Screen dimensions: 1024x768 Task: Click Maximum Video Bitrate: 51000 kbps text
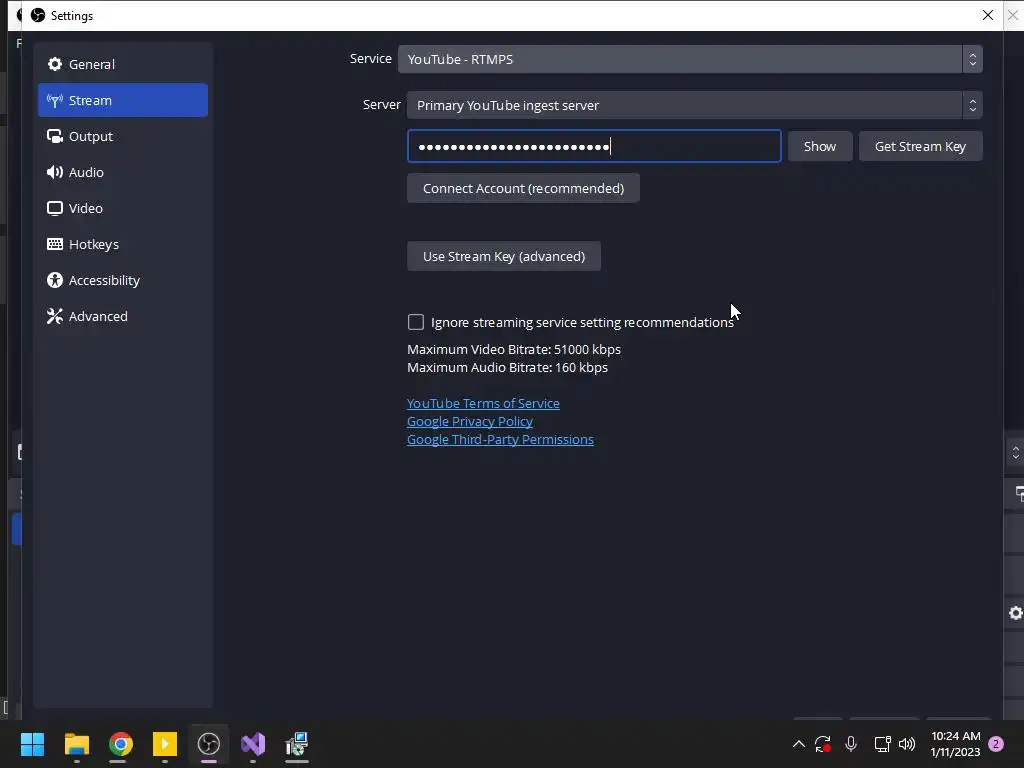[x=514, y=349]
